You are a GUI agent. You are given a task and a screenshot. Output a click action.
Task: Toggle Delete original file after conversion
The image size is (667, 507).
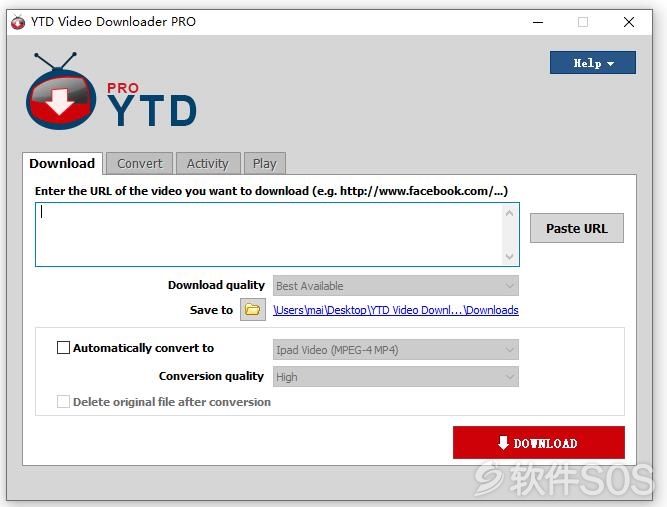tap(63, 402)
